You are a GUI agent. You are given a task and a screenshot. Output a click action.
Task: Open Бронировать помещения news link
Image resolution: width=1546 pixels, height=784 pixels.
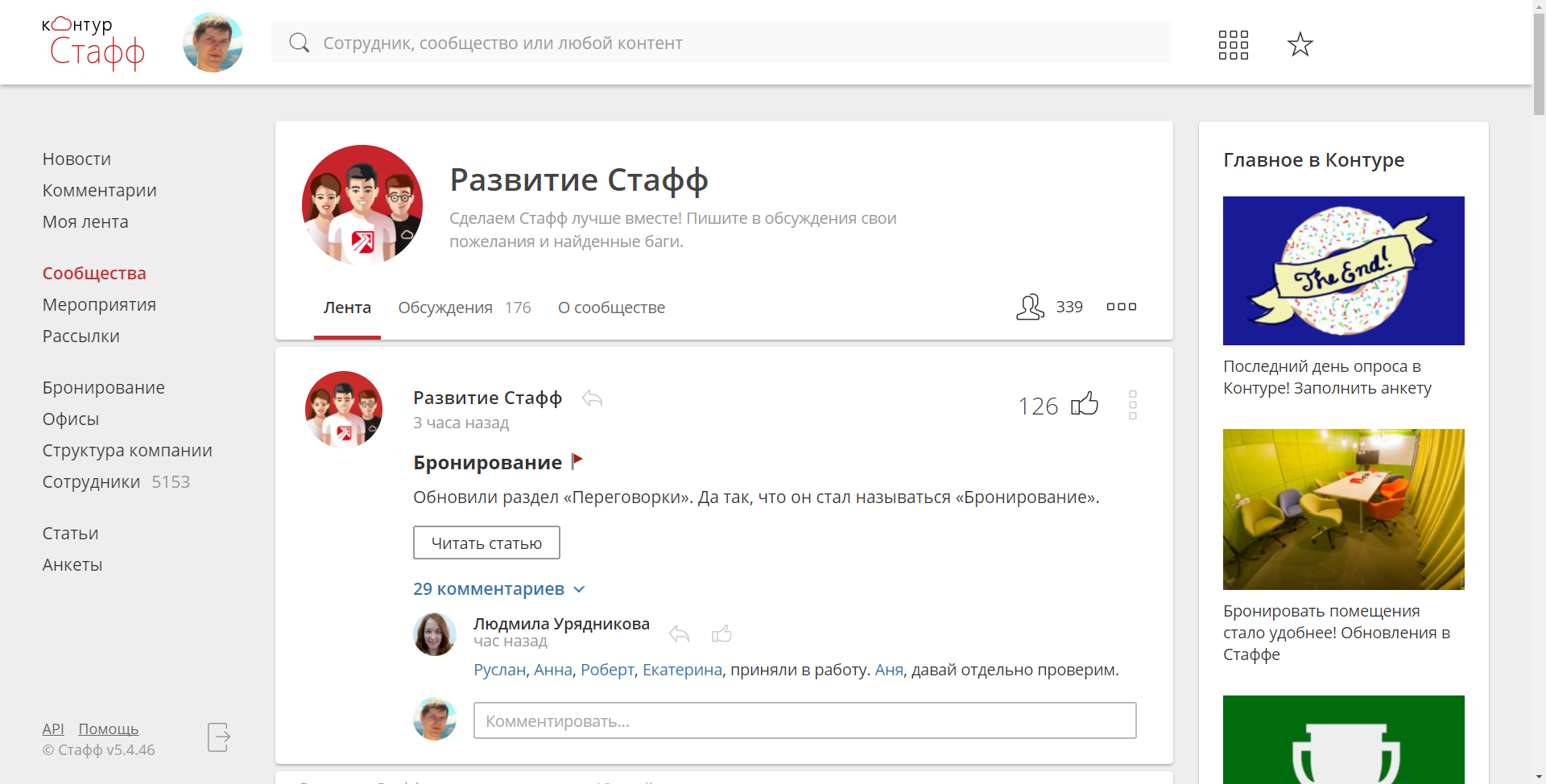[1337, 633]
